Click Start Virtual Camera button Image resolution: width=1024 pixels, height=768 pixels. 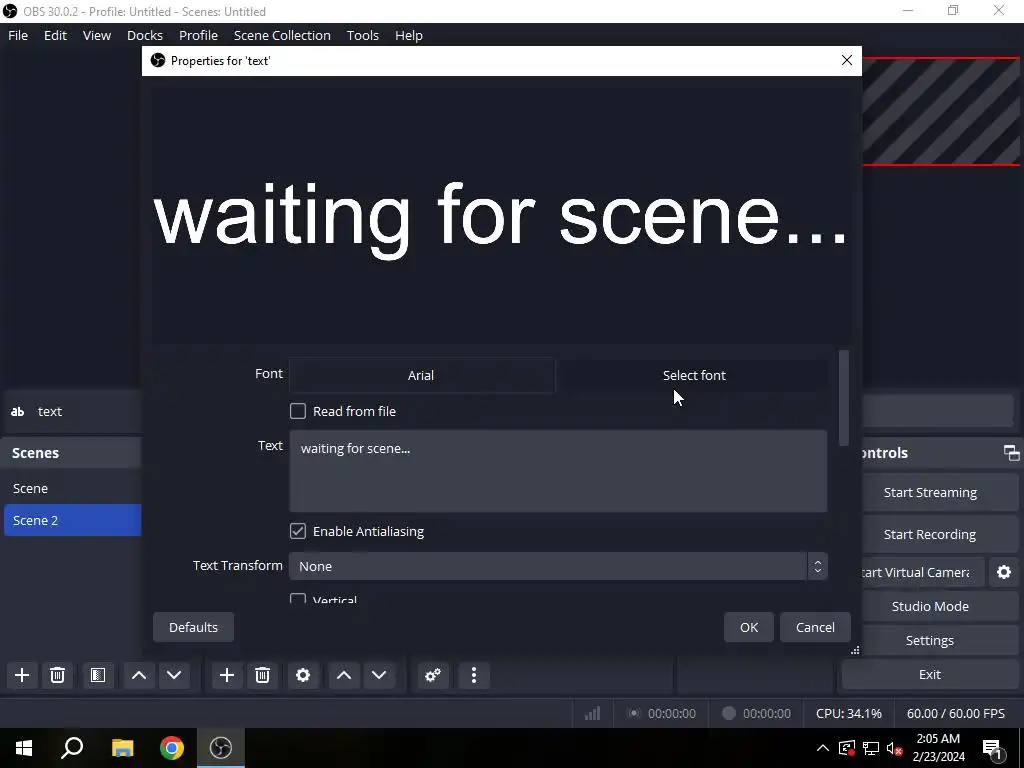pyautogui.click(x=922, y=572)
